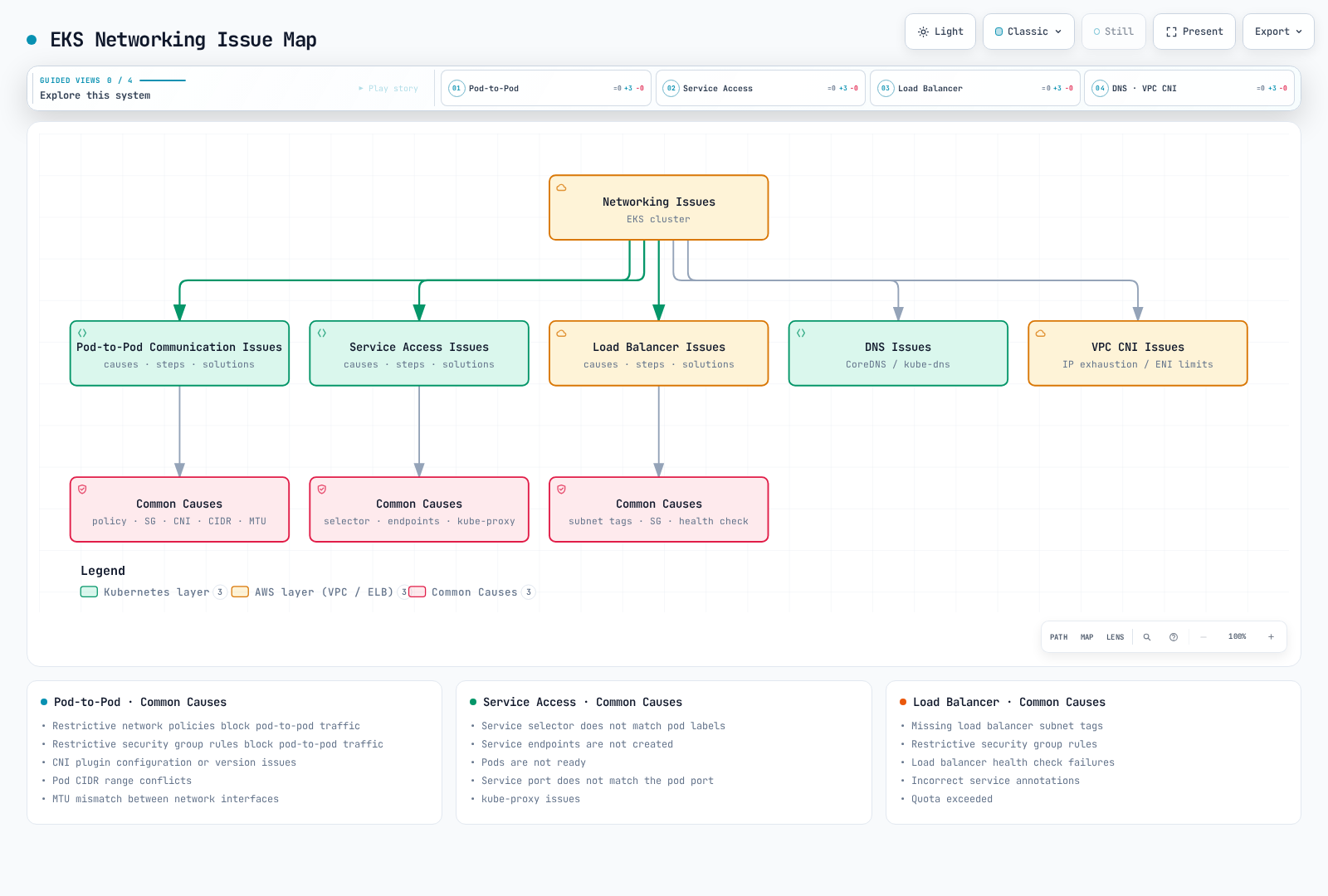1328x896 pixels.
Task: Select the VPC CNI Issues node
Action: (x=1138, y=353)
